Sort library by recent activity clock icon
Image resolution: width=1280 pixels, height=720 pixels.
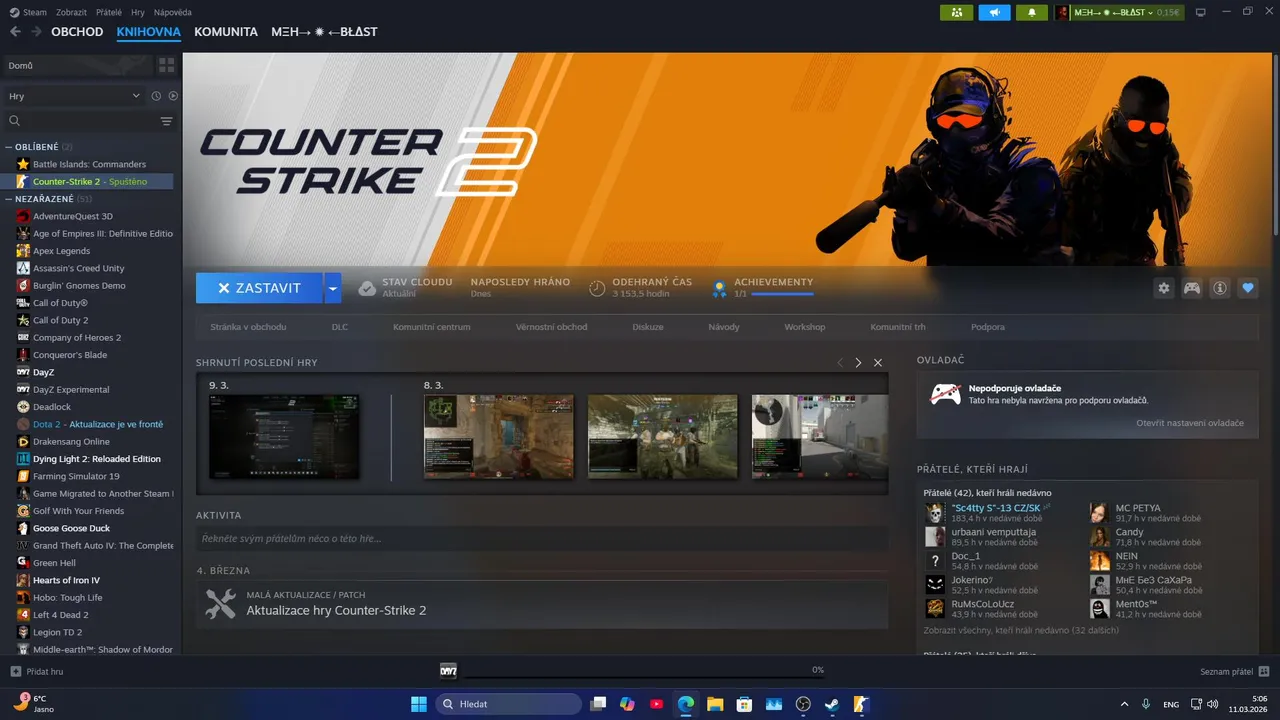point(156,96)
